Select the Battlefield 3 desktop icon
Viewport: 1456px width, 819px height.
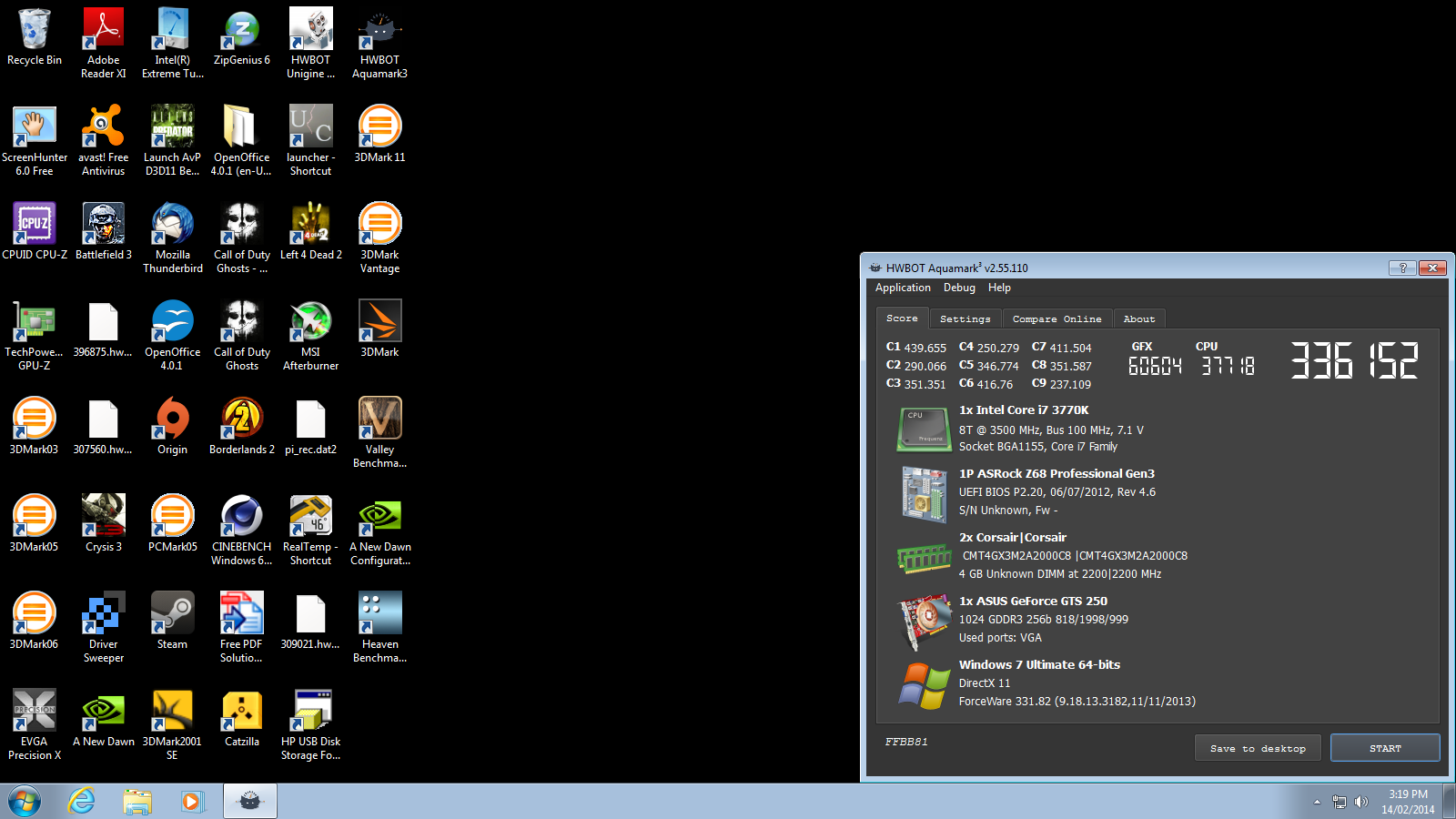coord(103,232)
